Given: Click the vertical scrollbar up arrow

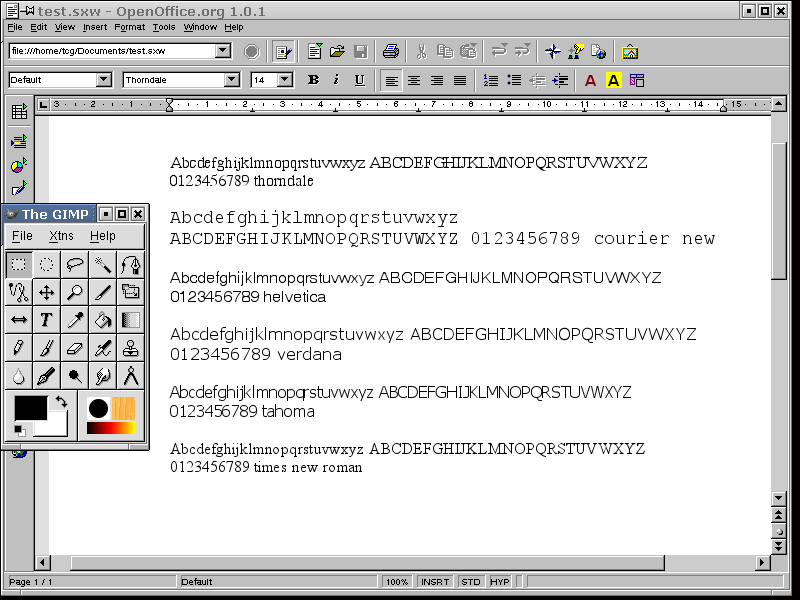Looking at the screenshot, I should click(x=779, y=104).
